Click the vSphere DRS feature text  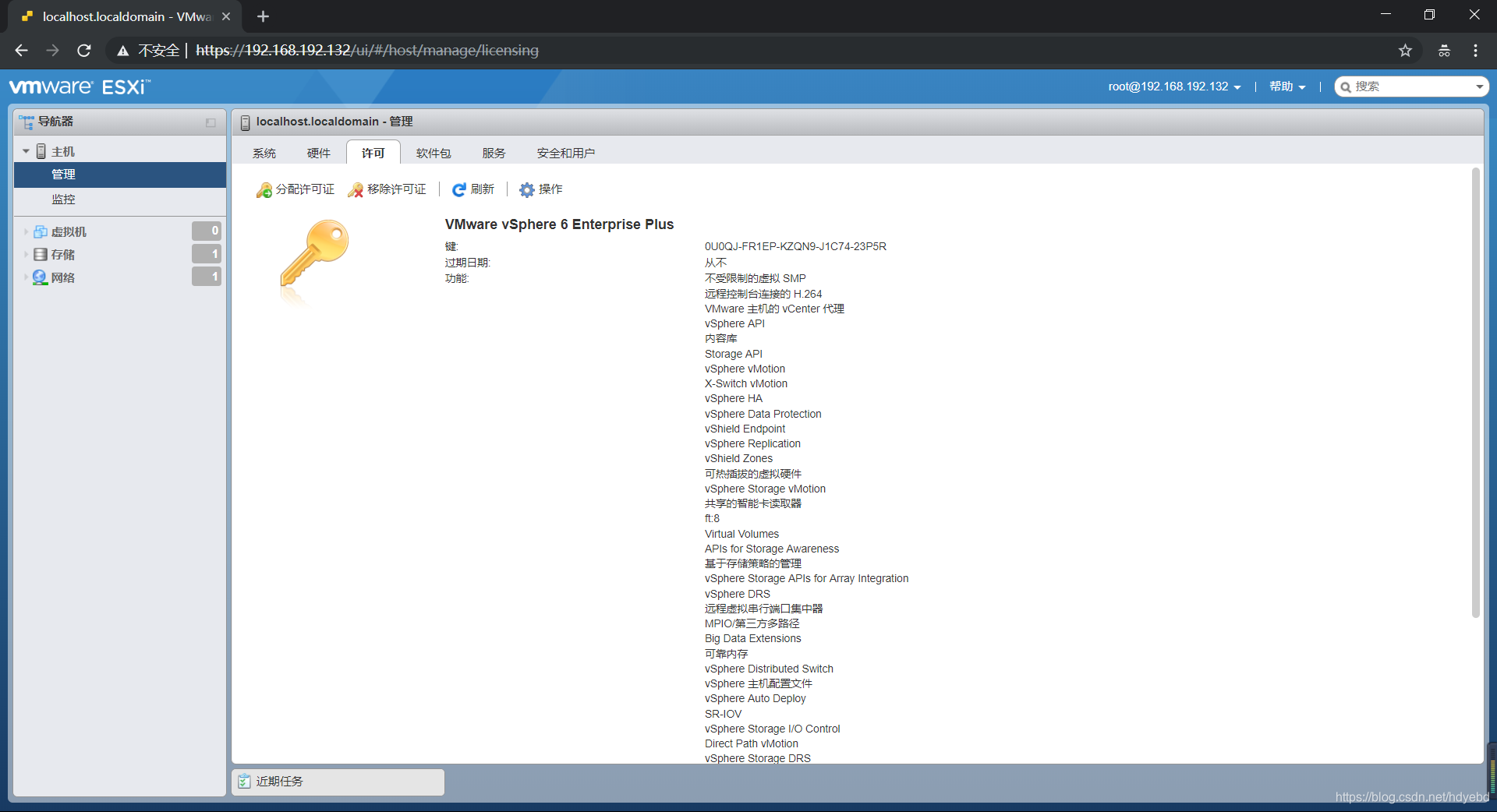738,594
